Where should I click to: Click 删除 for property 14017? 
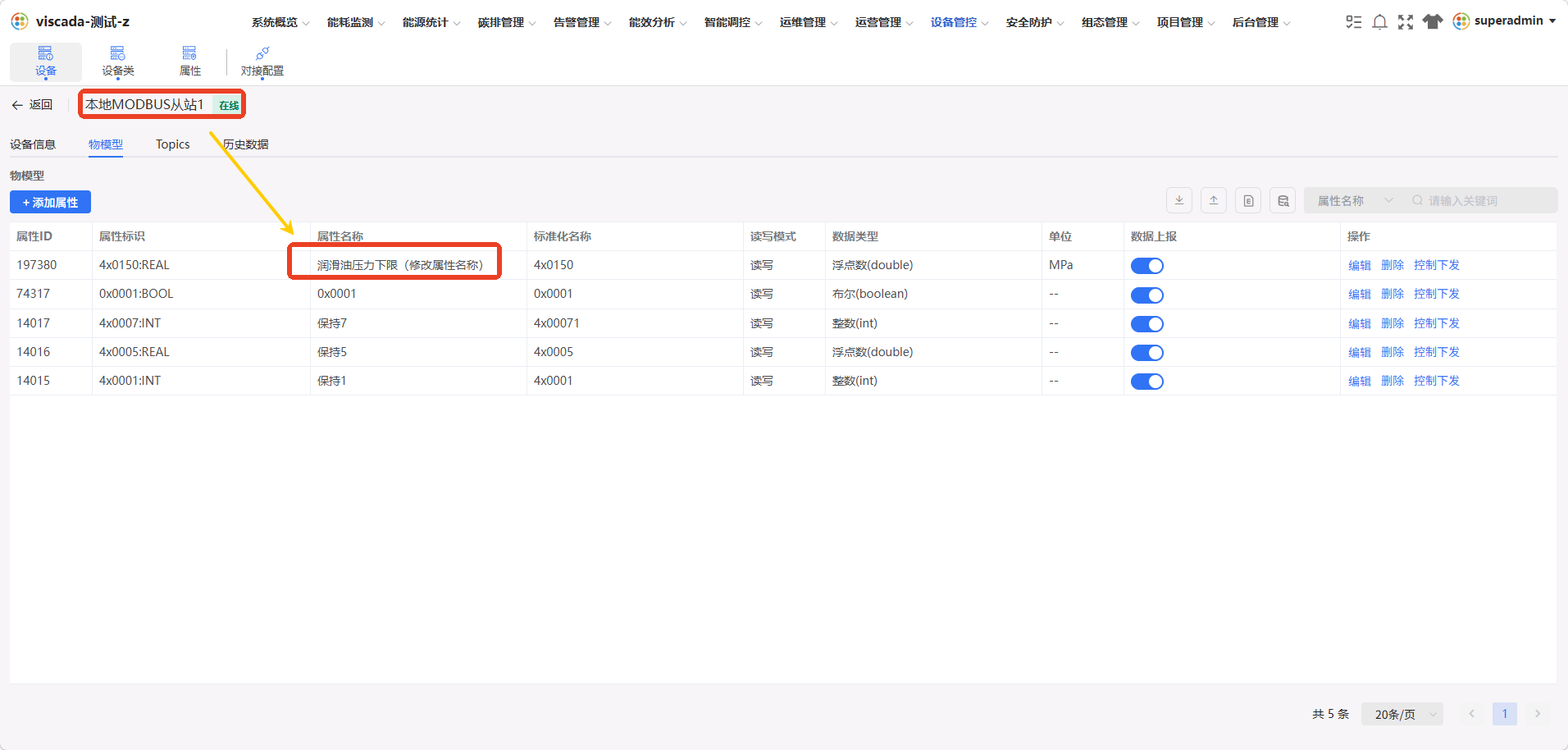coord(1393,323)
